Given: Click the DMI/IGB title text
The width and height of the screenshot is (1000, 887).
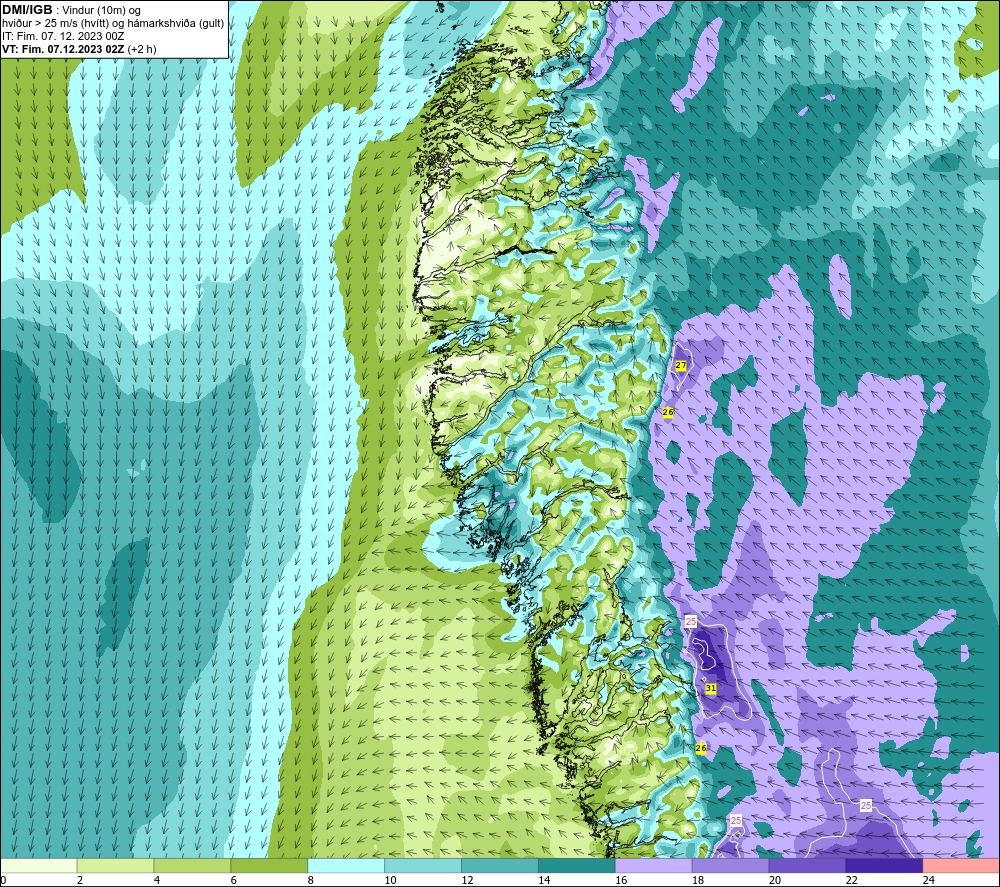Looking at the screenshot, I should [x=27, y=10].
